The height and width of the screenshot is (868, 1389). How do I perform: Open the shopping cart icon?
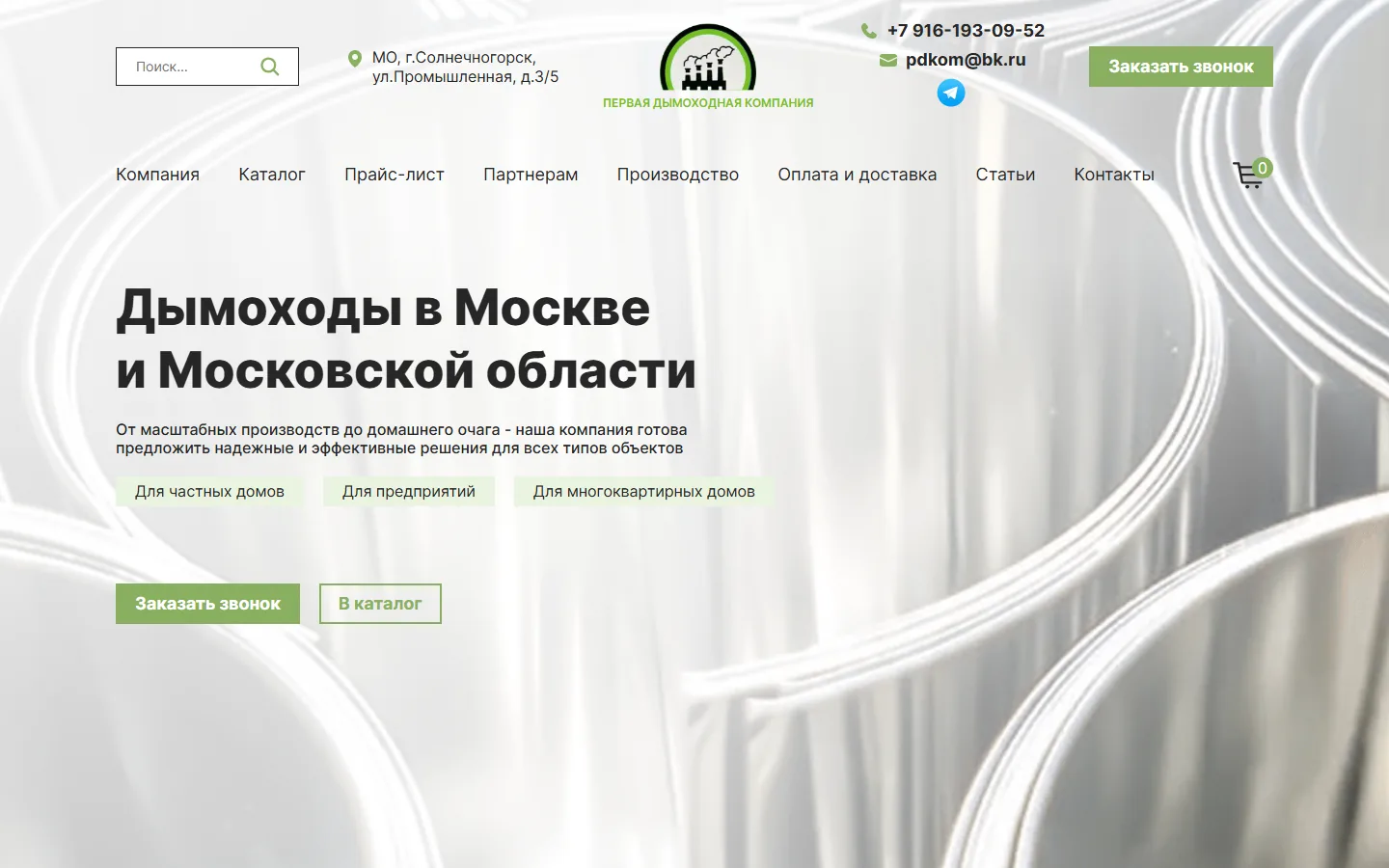1248,176
